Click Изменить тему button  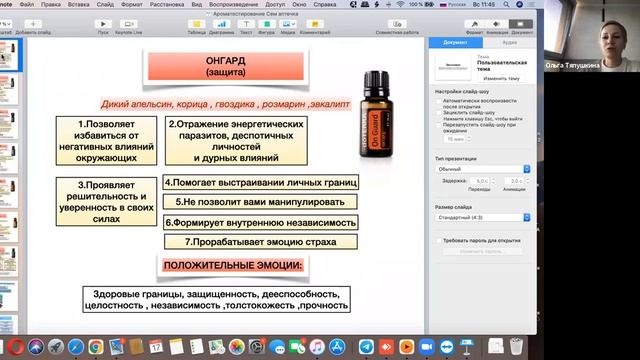coord(501,78)
